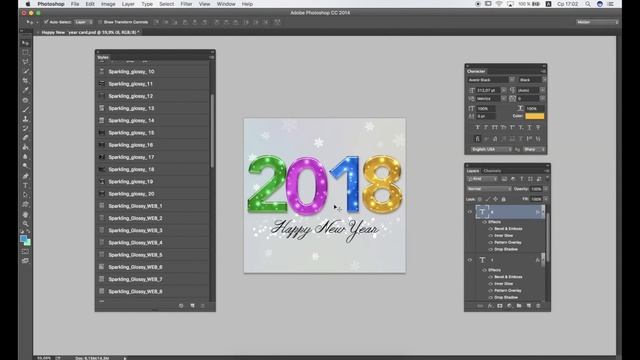Viewport: 640px width, 360px height.
Task: Apply style Sparkling_Glossy_WEB_8
Action: 153,291
